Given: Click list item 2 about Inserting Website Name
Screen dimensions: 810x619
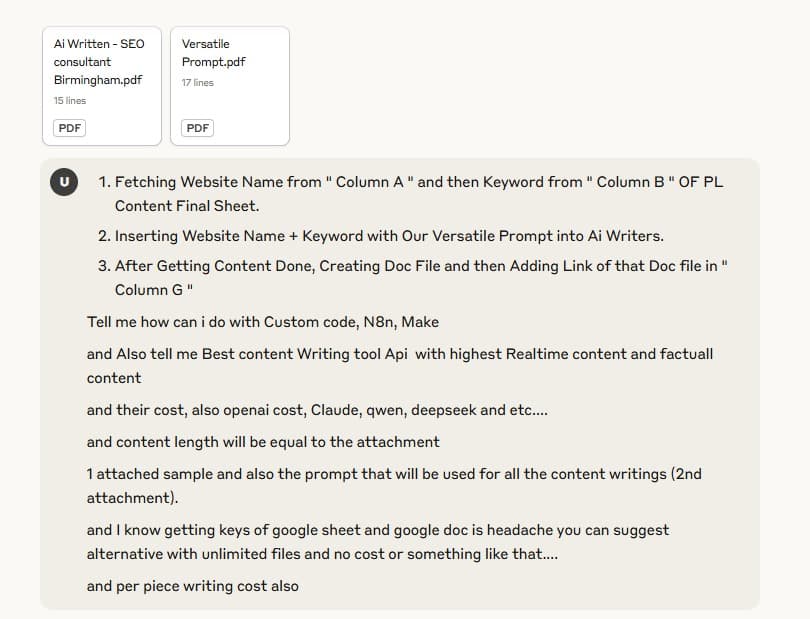Looking at the screenshot, I should point(381,236).
